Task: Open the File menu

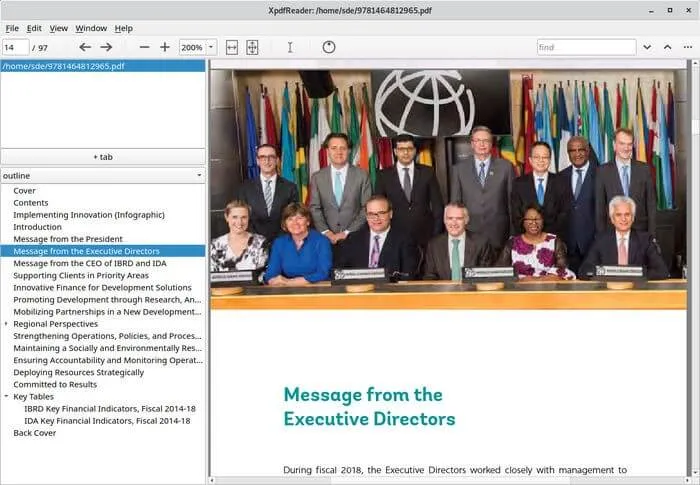Action: tap(12, 28)
